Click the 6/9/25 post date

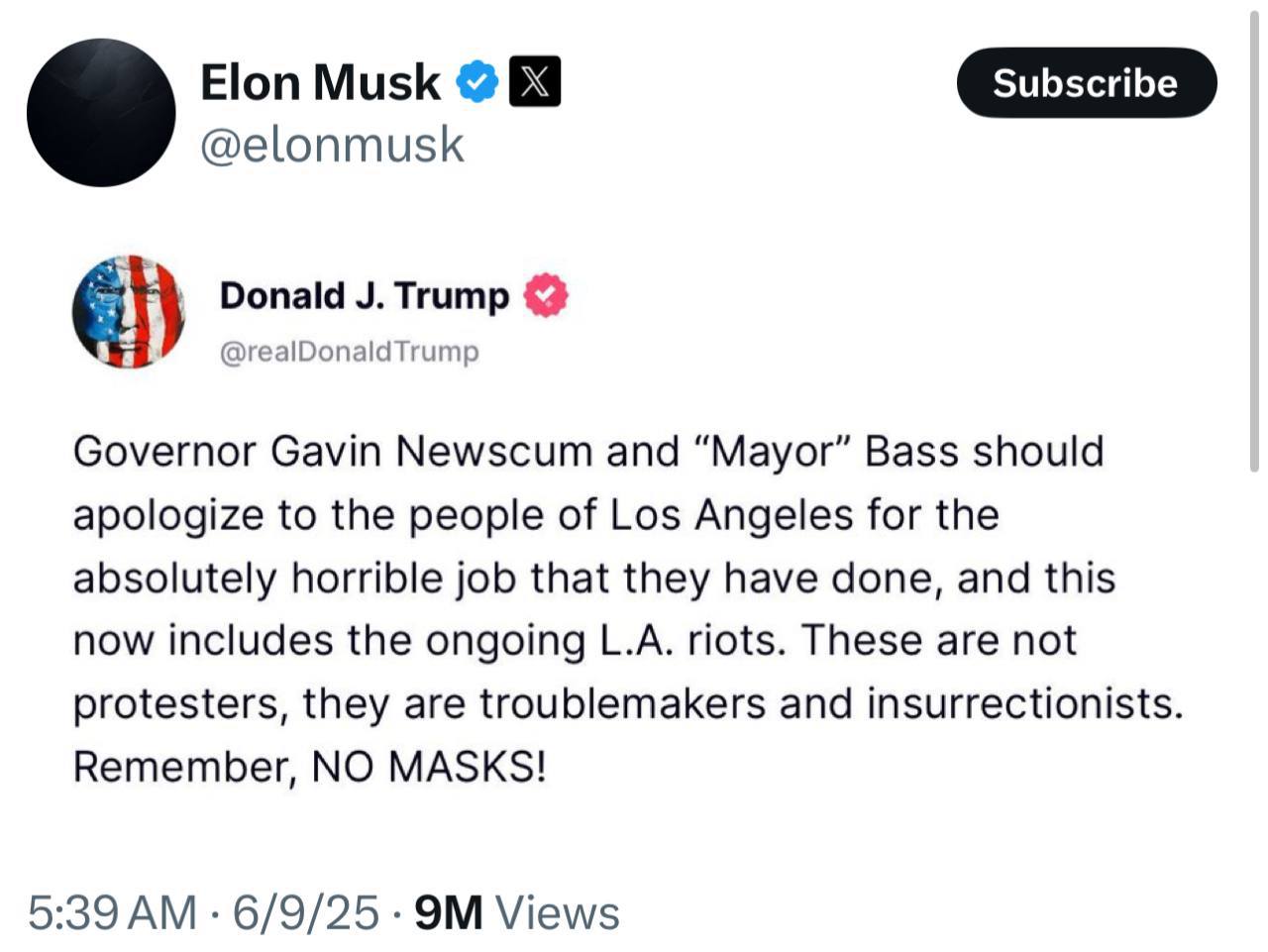[x=305, y=912]
